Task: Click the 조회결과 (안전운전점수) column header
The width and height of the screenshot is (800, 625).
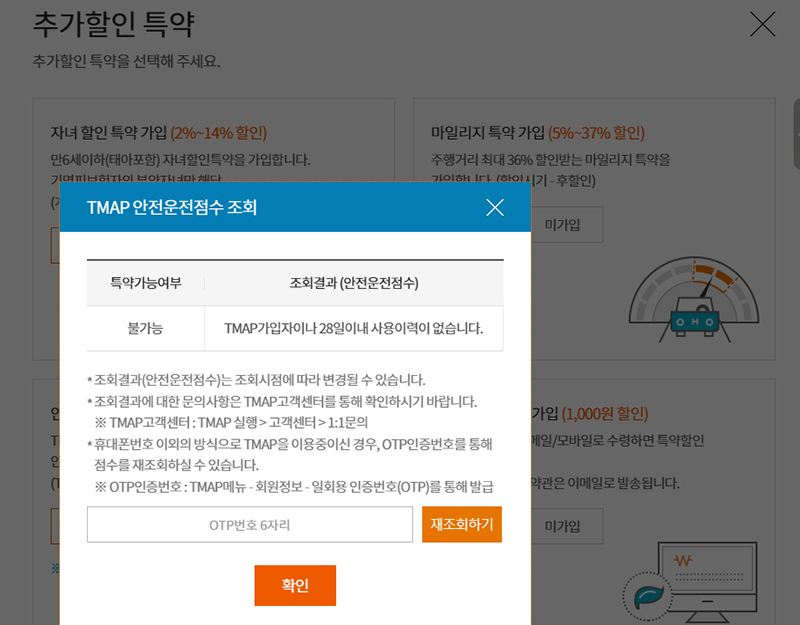Action: pos(354,283)
